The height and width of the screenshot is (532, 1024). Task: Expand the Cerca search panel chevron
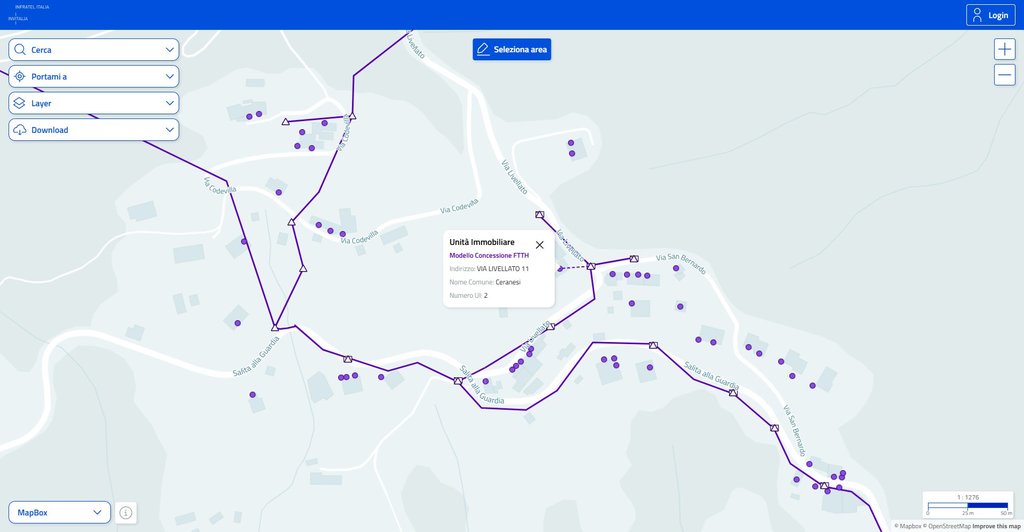[x=170, y=49]
